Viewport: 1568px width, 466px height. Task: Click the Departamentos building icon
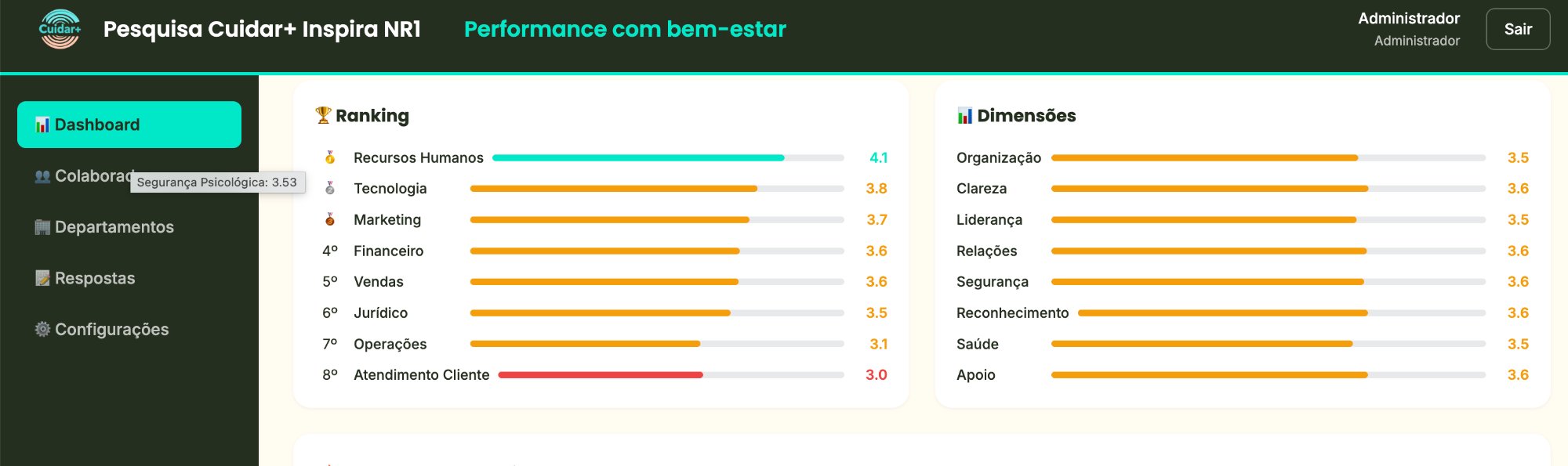pyautogui.click(x=42, y=227)
